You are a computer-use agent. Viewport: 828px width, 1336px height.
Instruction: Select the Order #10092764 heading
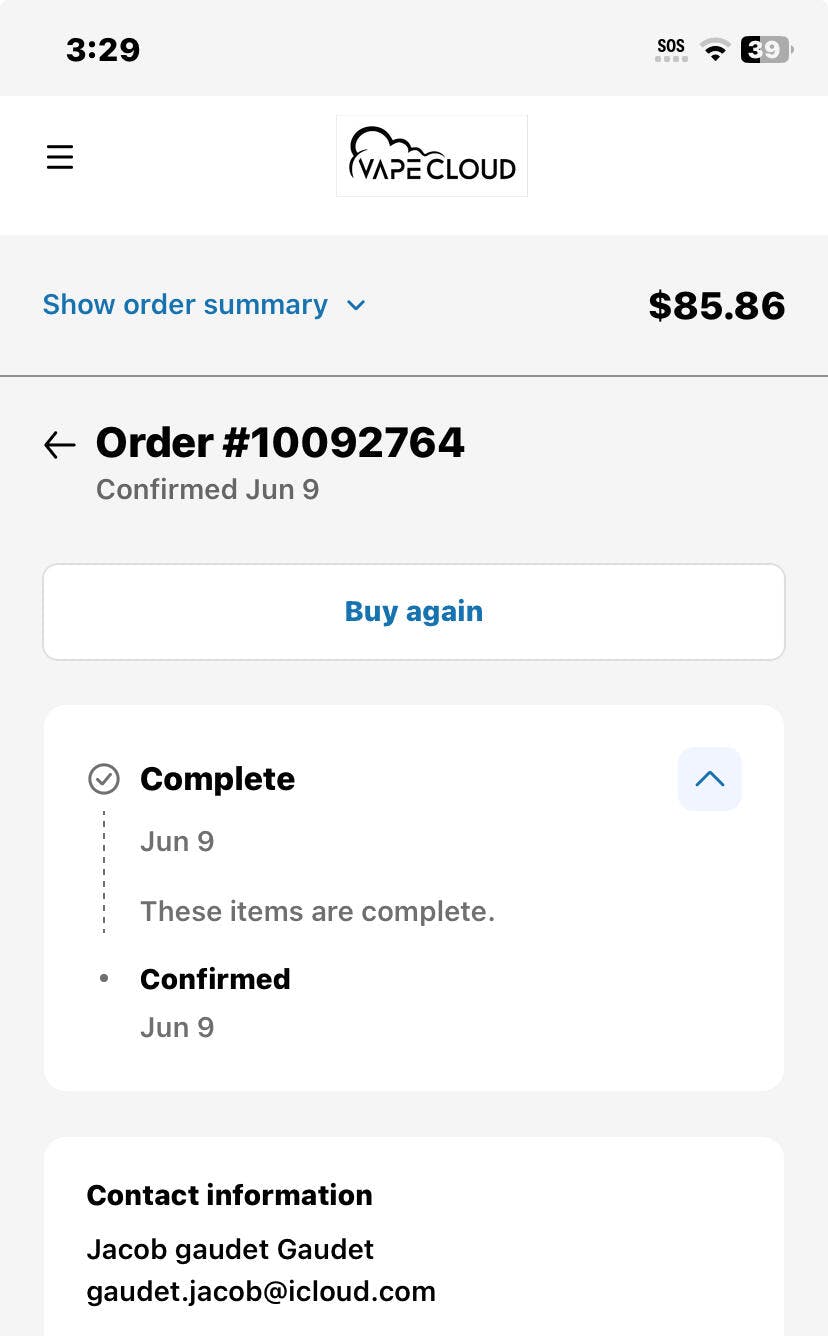[280, 442]
